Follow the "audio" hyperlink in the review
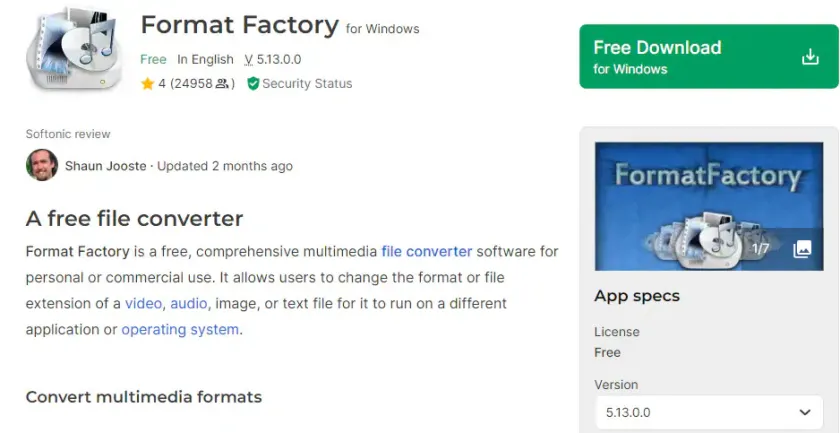 [x=189, y=303]
